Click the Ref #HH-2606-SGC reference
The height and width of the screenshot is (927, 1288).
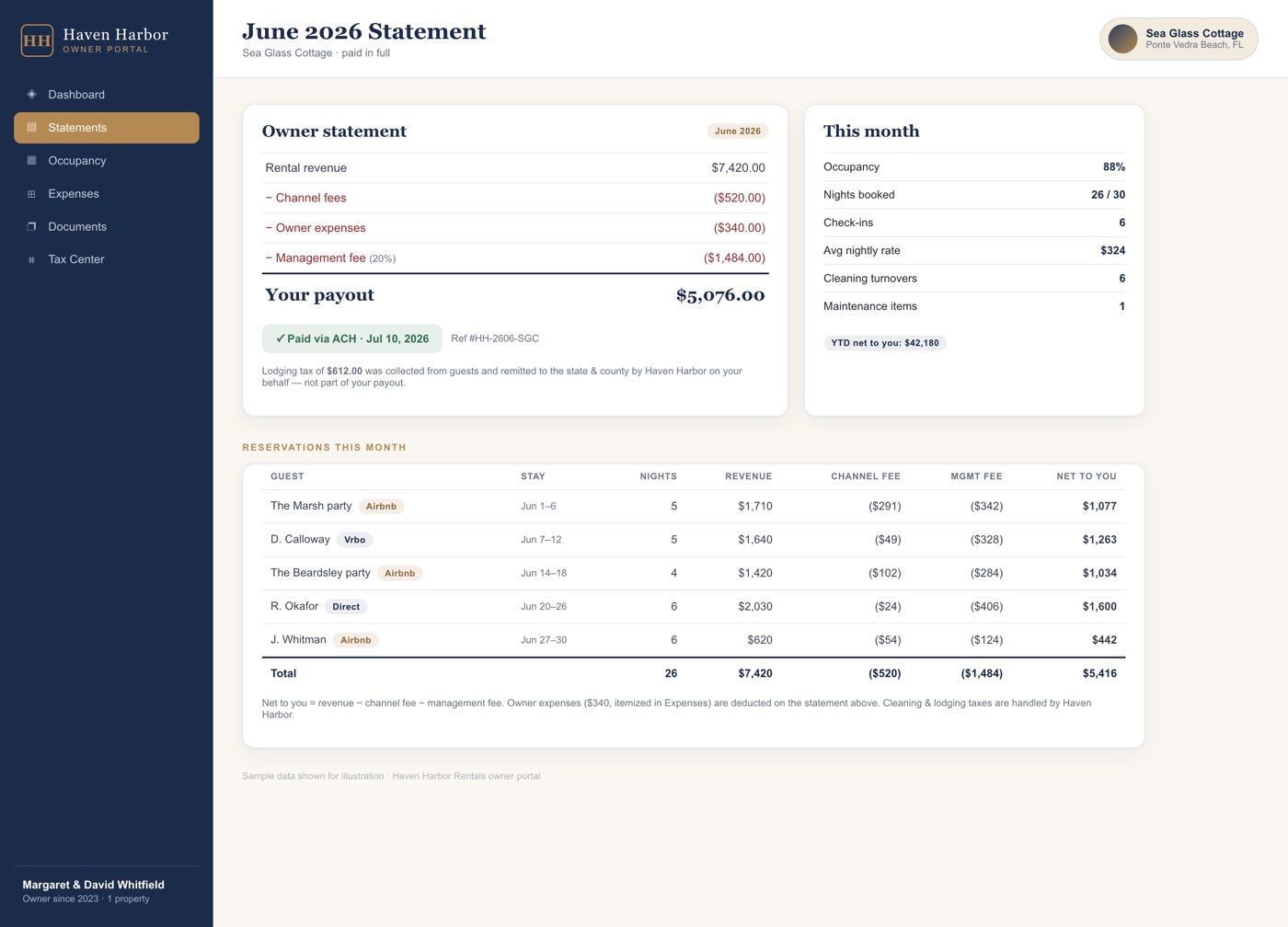(495, 338)
